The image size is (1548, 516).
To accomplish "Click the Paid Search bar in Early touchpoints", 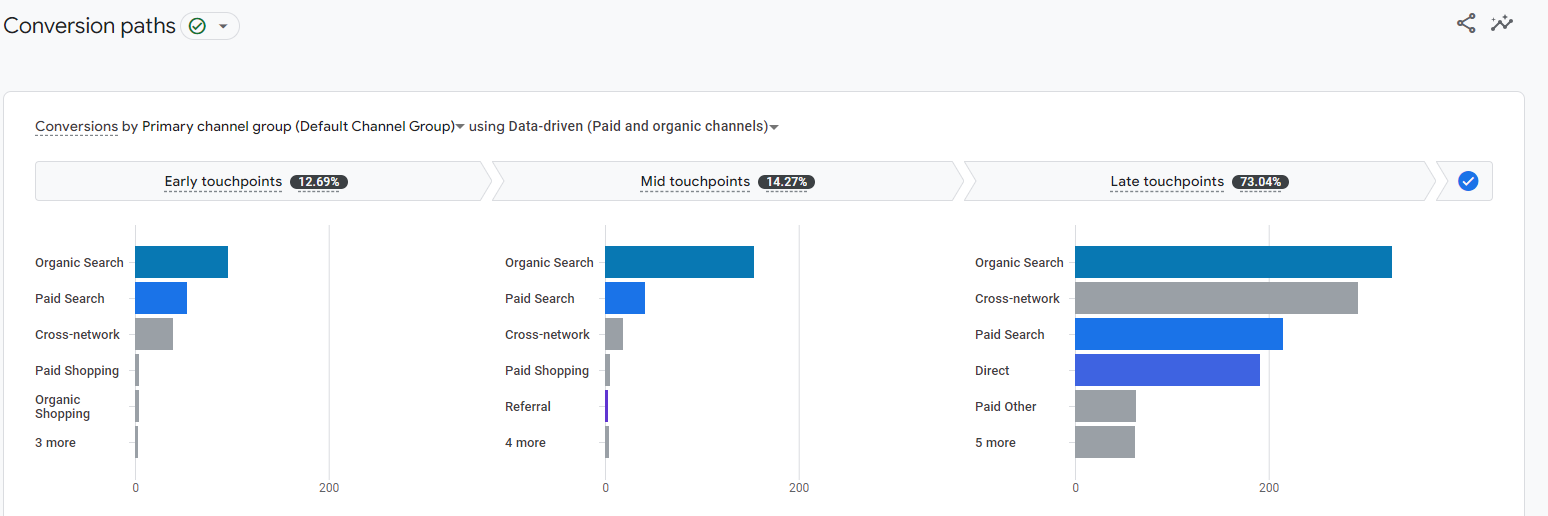I will pyautogui.click(x=161, y=298).
